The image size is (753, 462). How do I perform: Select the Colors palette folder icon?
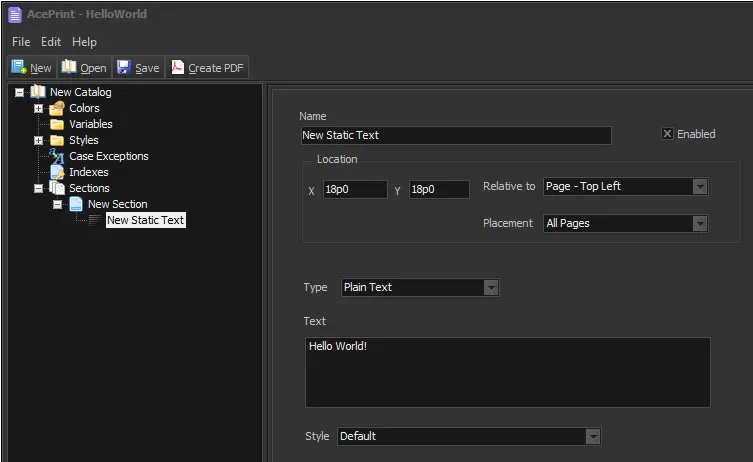click(x=57, y=108)
